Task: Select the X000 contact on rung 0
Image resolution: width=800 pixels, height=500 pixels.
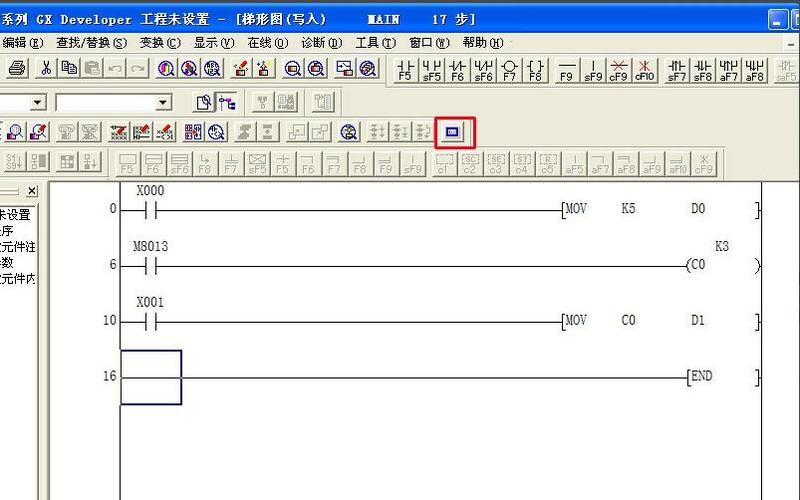Action: pos(150,210)
